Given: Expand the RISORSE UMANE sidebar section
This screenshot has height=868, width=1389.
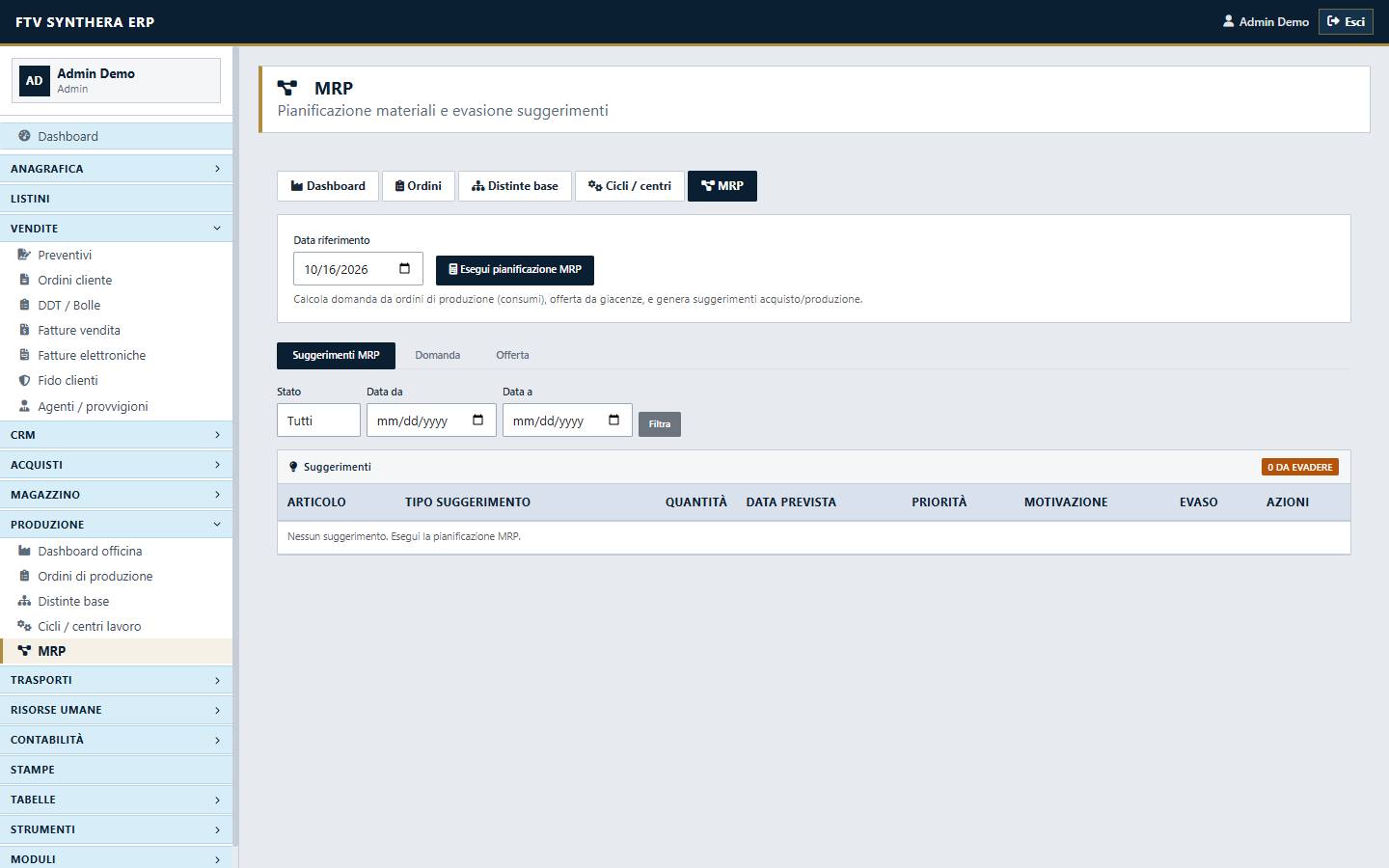Looking at the screenshot, I should coord(116,710).
